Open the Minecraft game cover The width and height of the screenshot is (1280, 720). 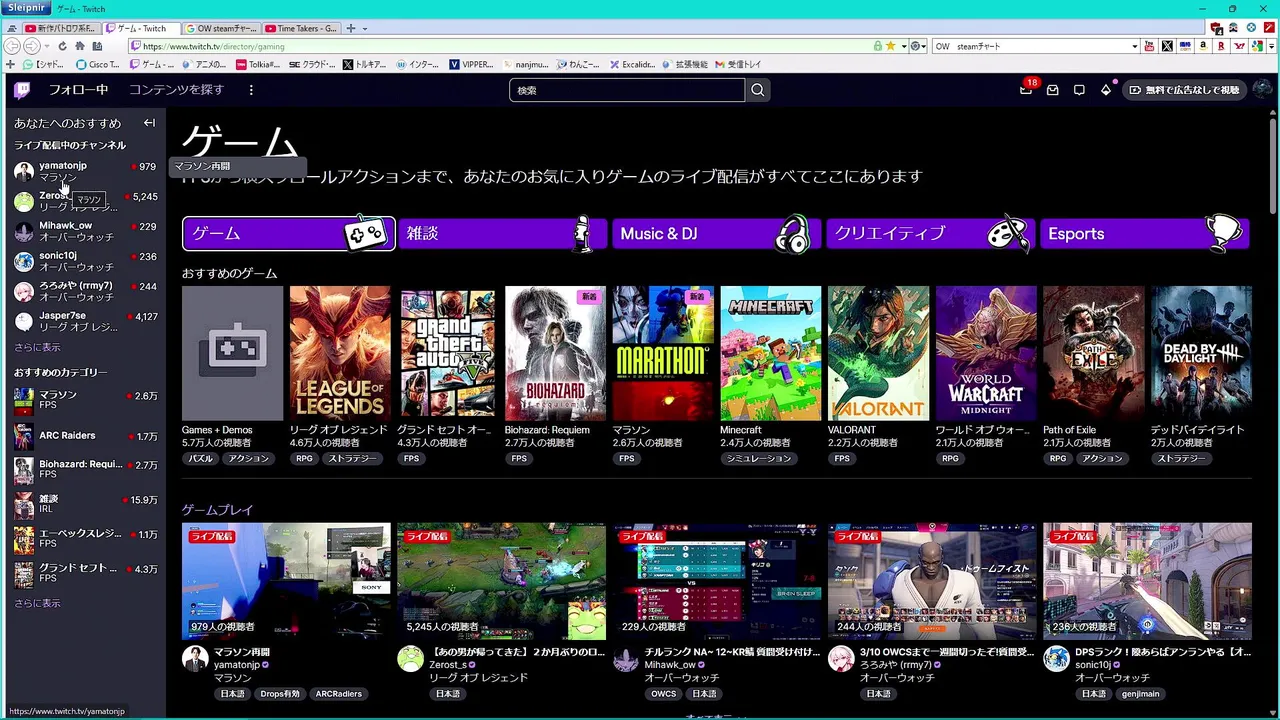click(x=770, y=353)
